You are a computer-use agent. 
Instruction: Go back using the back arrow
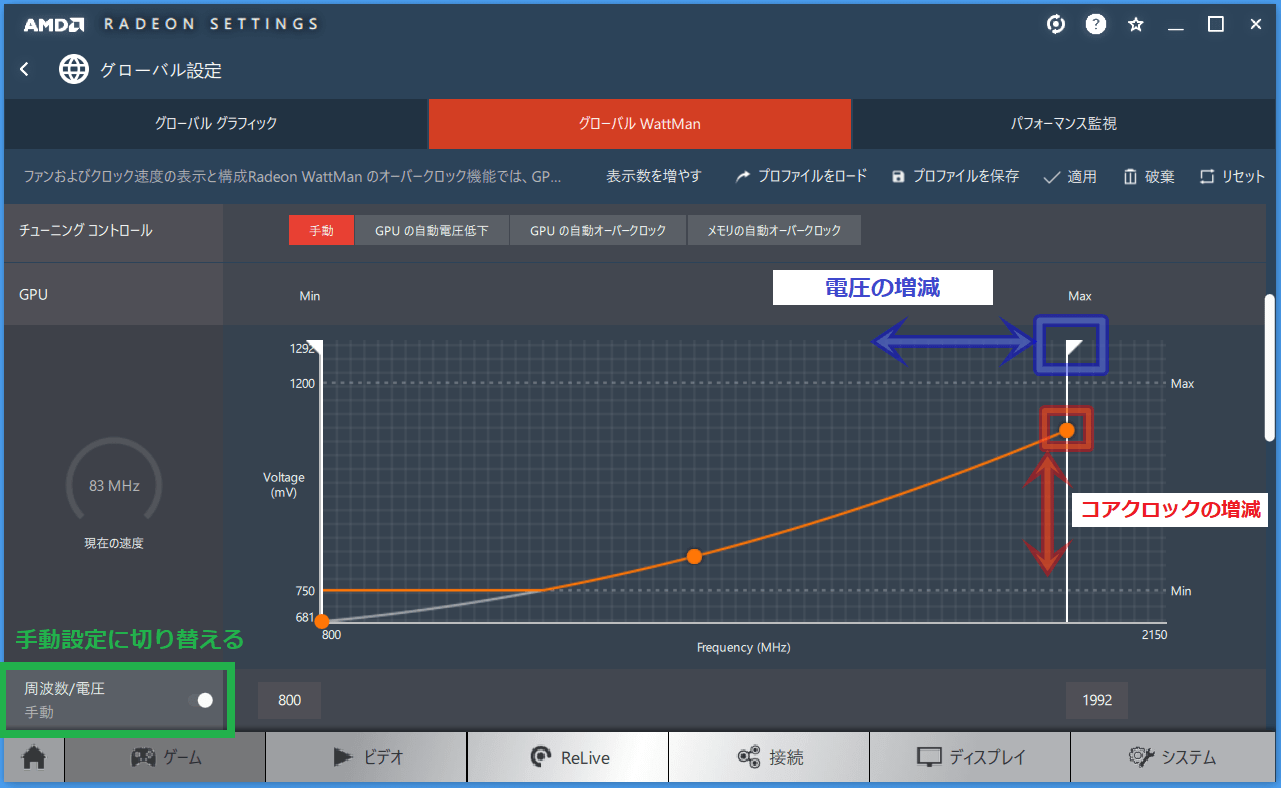pos(25,70)
